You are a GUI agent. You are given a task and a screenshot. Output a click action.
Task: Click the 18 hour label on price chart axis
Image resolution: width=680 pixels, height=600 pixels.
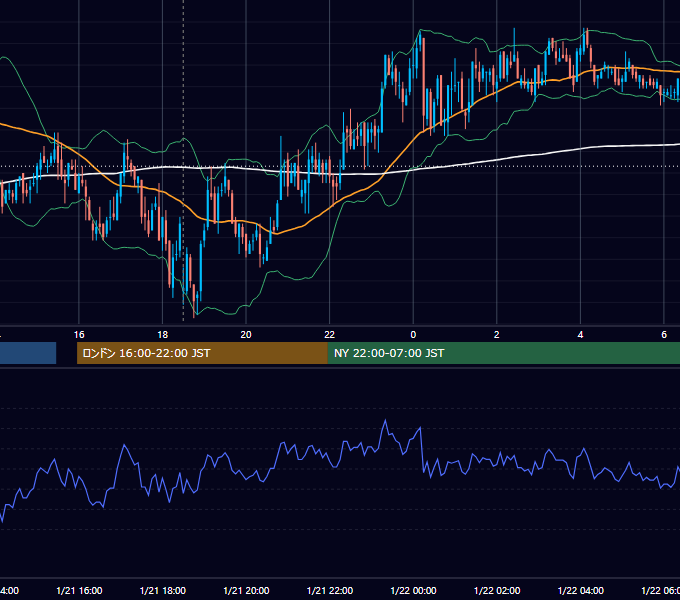click(162, 335)
